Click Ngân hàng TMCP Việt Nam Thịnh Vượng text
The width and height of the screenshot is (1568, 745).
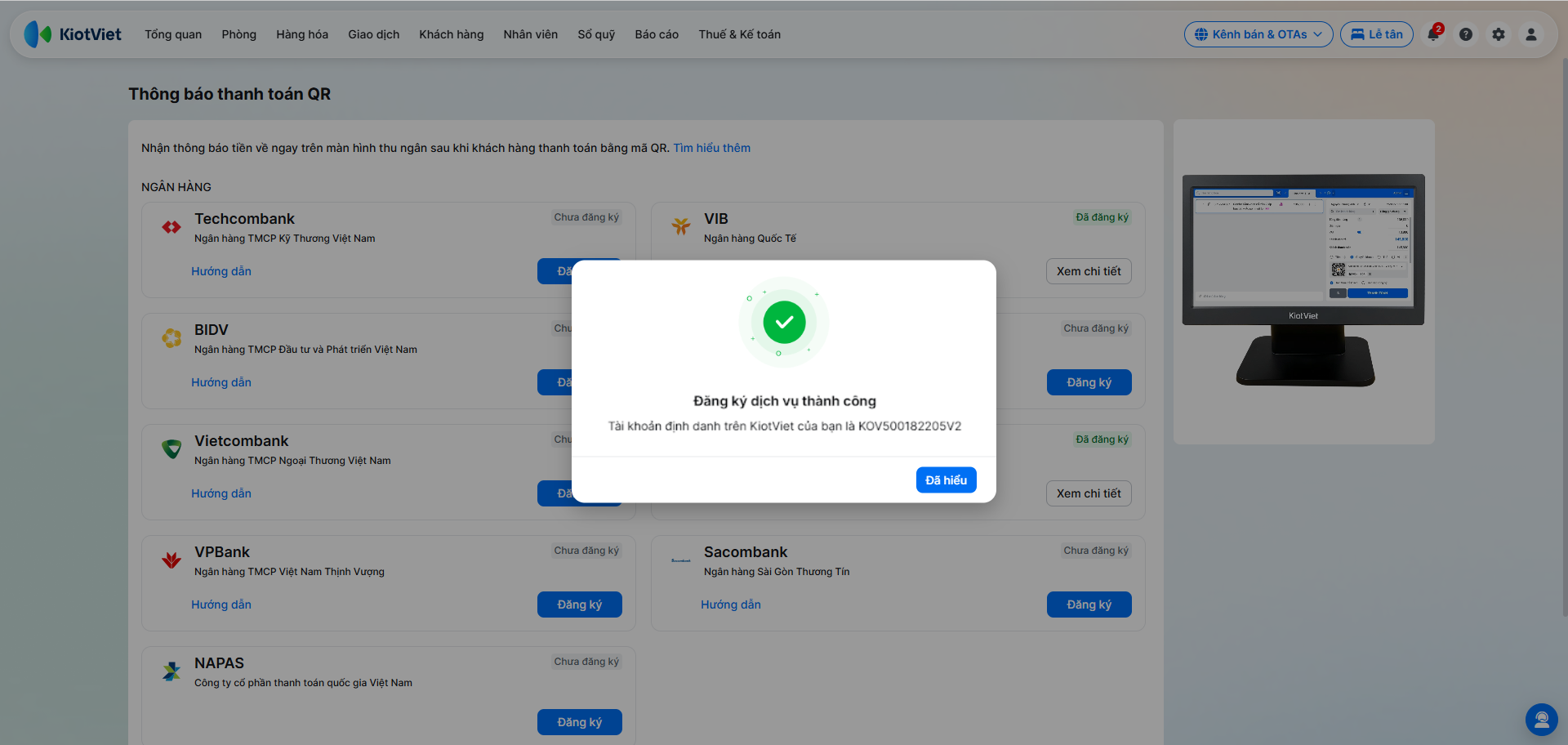(289, 572)
